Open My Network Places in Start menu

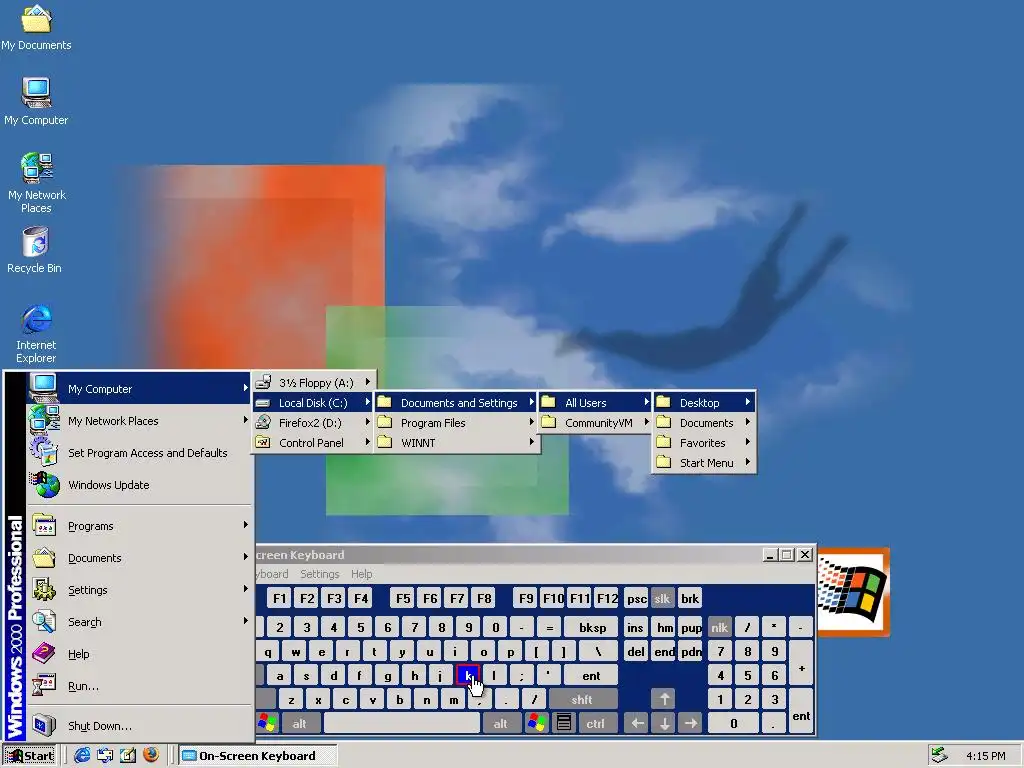139,421
